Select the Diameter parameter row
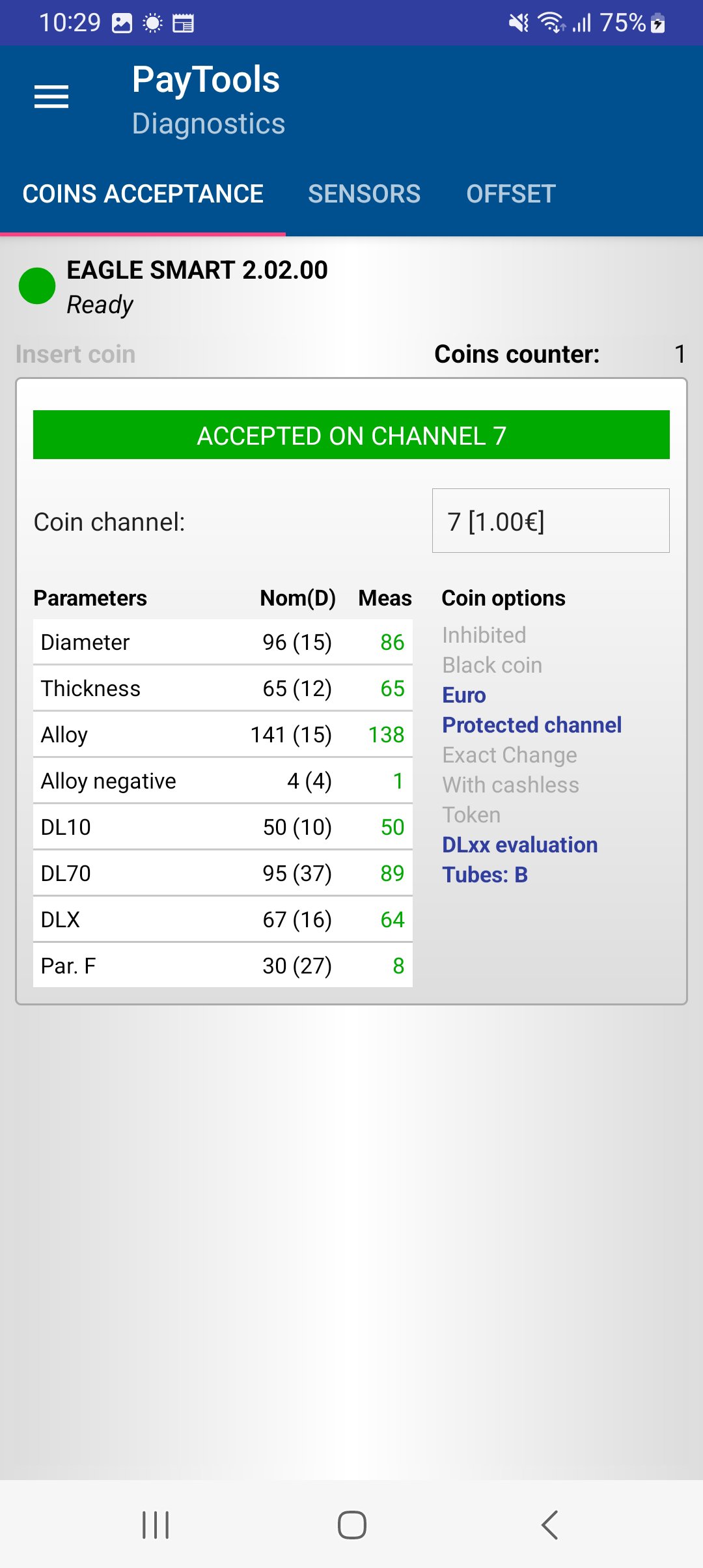Screen dimensions: 703x1568 tap(223, 642)
